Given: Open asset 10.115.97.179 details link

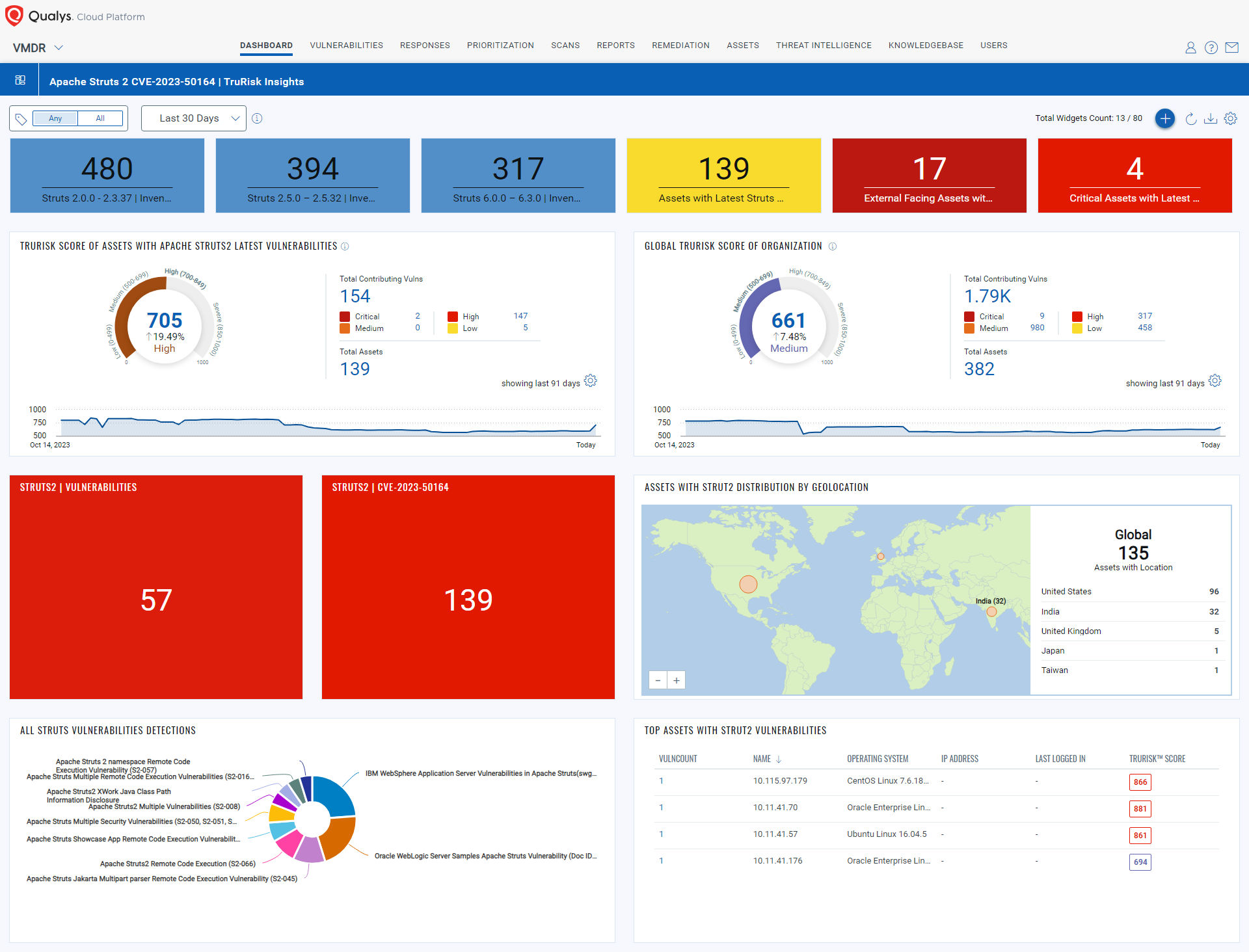Looking at the screenshot, I should (779, 780).
